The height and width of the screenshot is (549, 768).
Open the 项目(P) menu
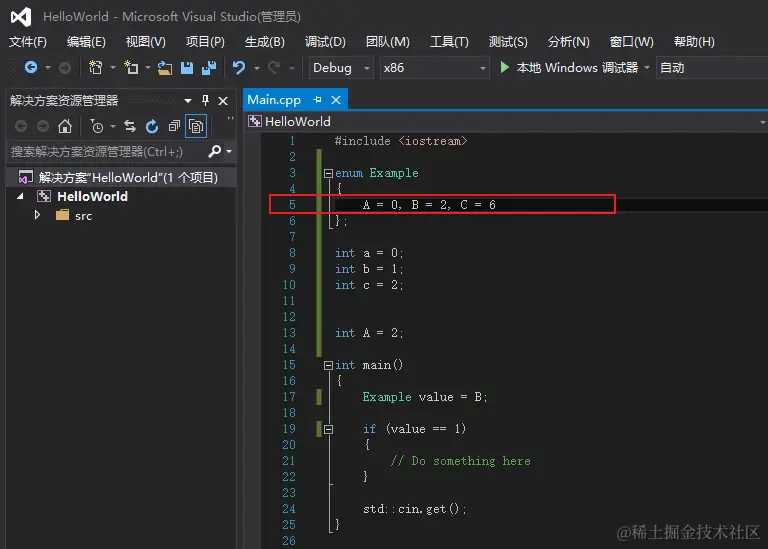205,42
